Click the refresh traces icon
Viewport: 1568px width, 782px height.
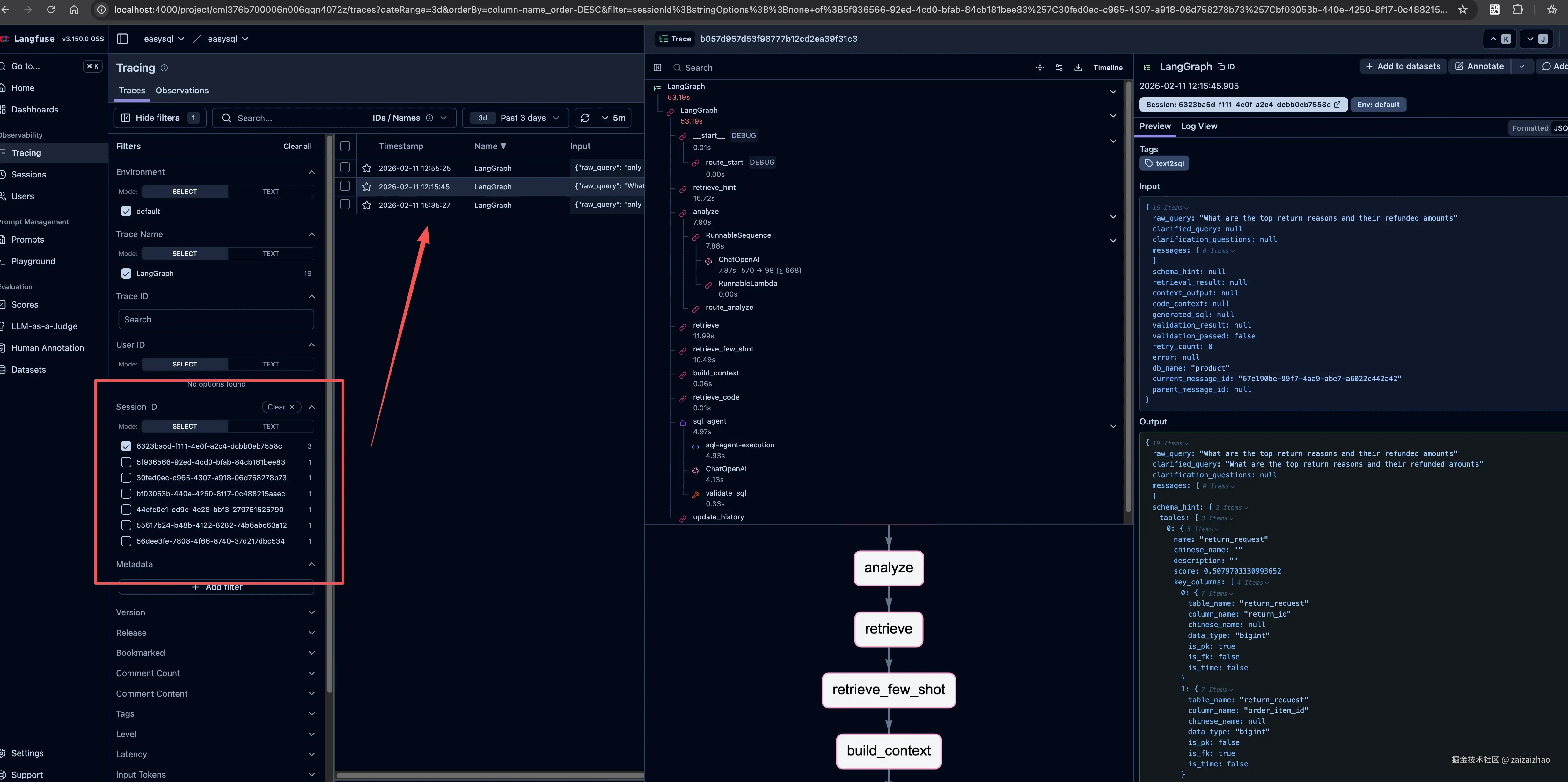(x=585, y=118)
